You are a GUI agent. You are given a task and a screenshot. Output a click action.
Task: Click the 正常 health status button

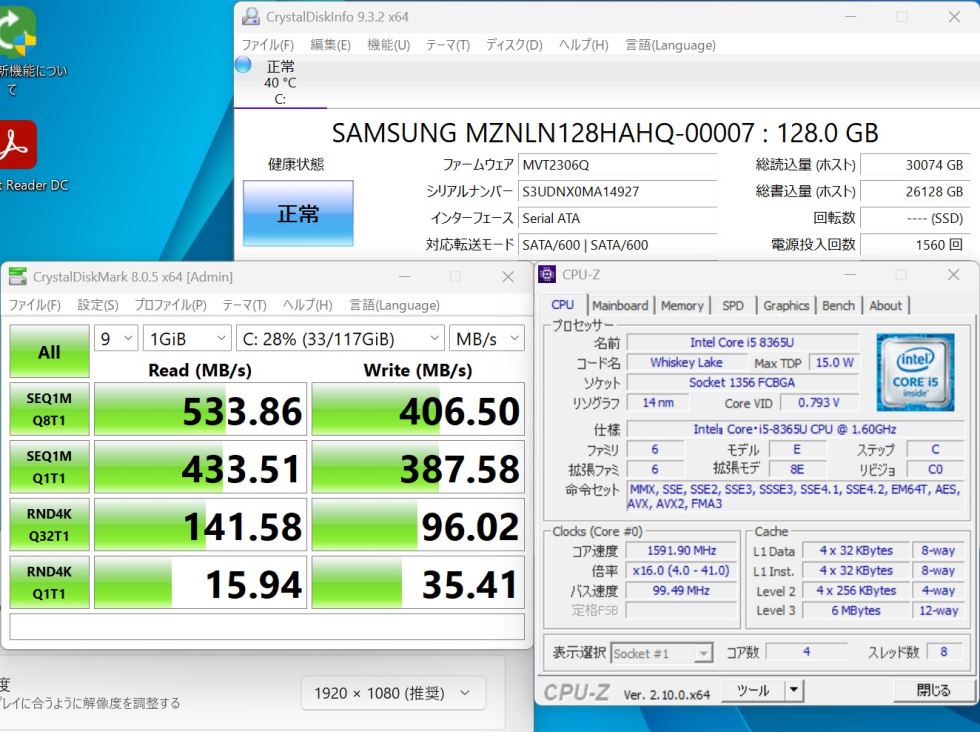point(298,213)
